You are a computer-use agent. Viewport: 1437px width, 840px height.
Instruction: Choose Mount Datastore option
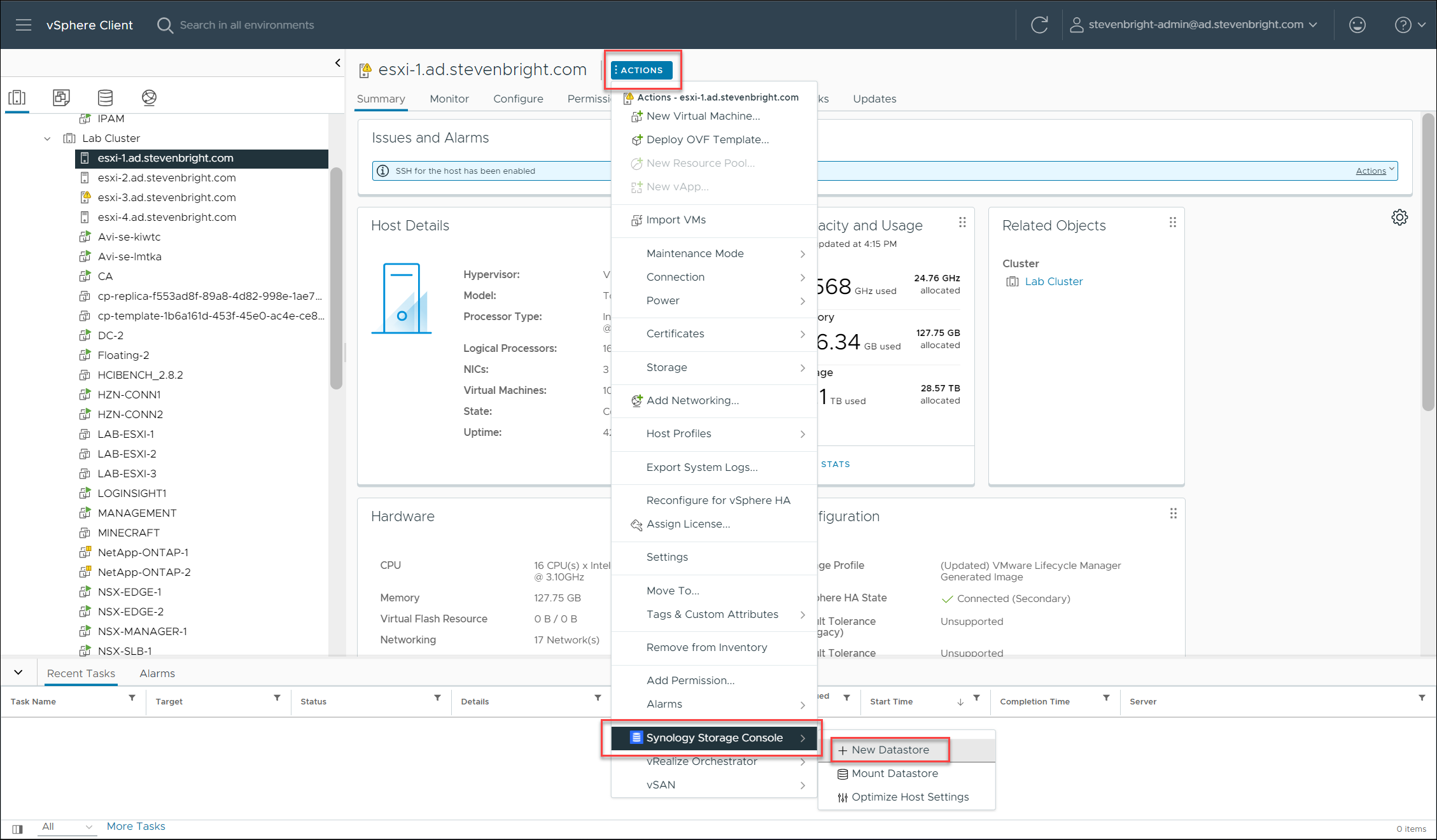click(x=894, y=773)
